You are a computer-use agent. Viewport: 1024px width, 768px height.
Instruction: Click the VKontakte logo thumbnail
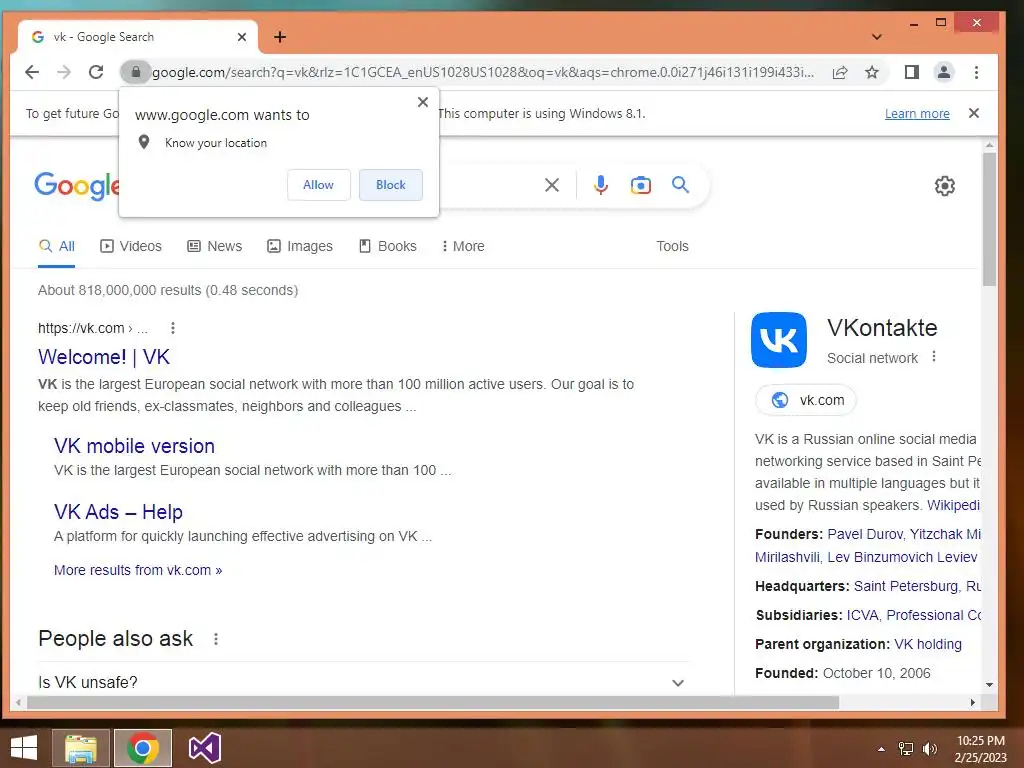click(778, 340)
